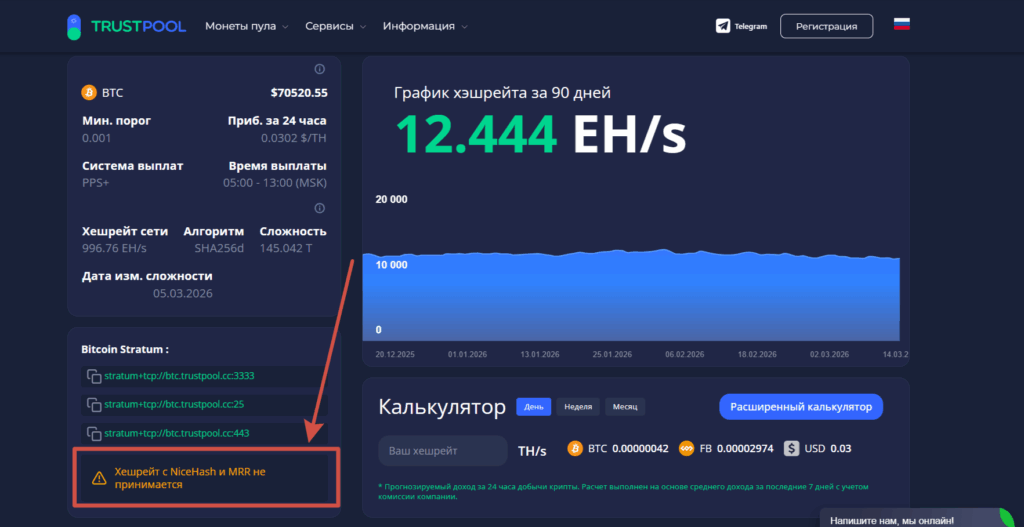Viewport: 1024px width, 527px height.
Task: Copy the stratum port 3333 address icon
Action: click(x=93, y=376)
